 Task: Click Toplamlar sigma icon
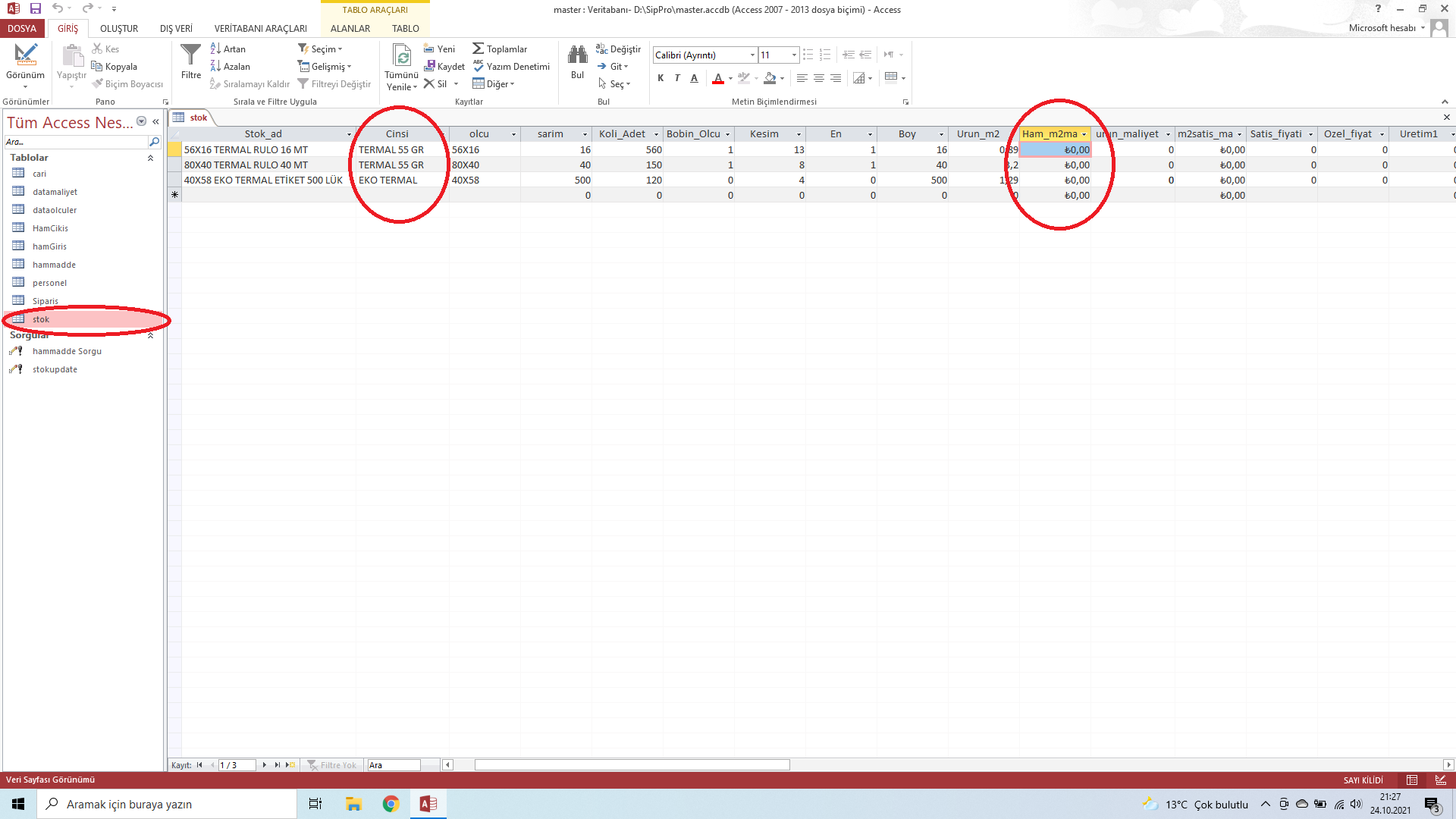pyautogui.click(x=478, y=49)
